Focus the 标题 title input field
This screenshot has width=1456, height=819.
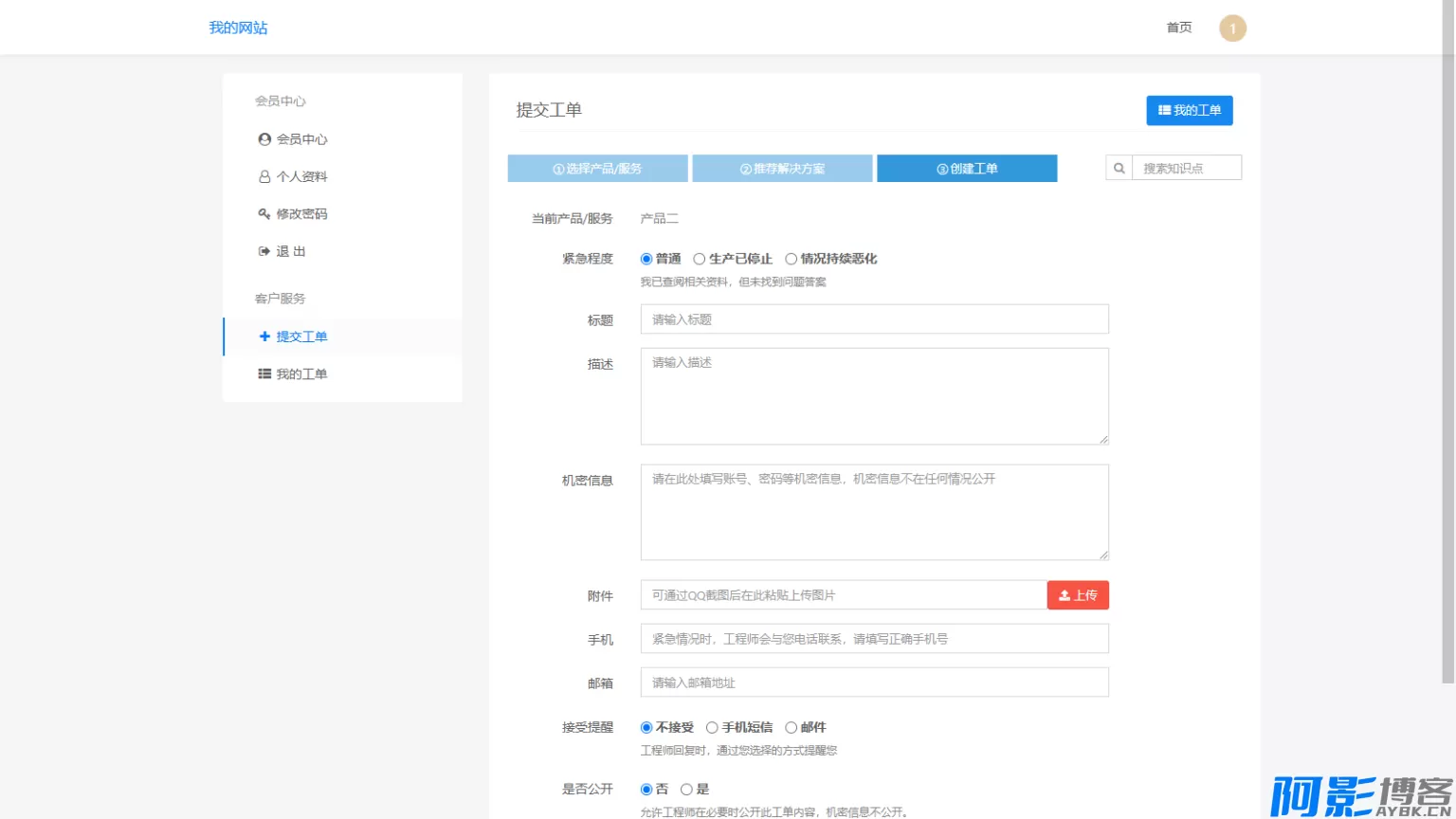874,319
